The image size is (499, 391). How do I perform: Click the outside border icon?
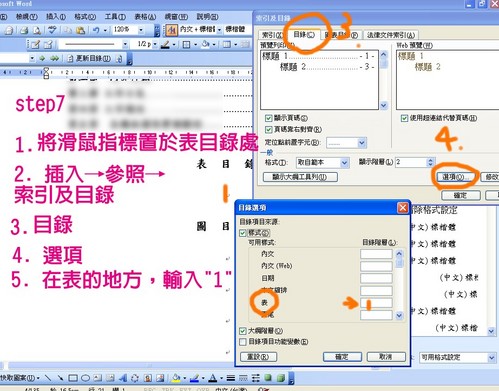click(x=186, y=44)
